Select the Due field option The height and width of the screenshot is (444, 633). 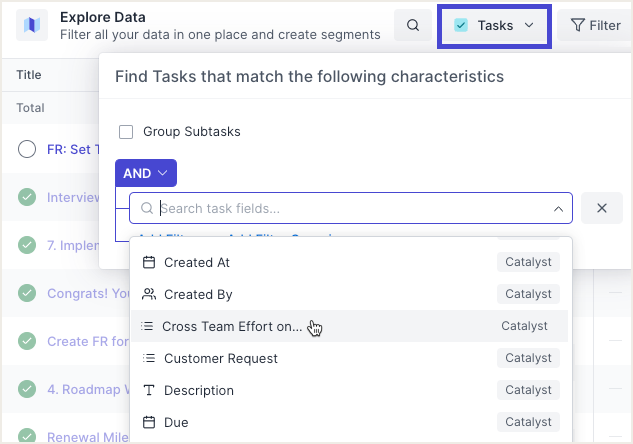(176, 422)
